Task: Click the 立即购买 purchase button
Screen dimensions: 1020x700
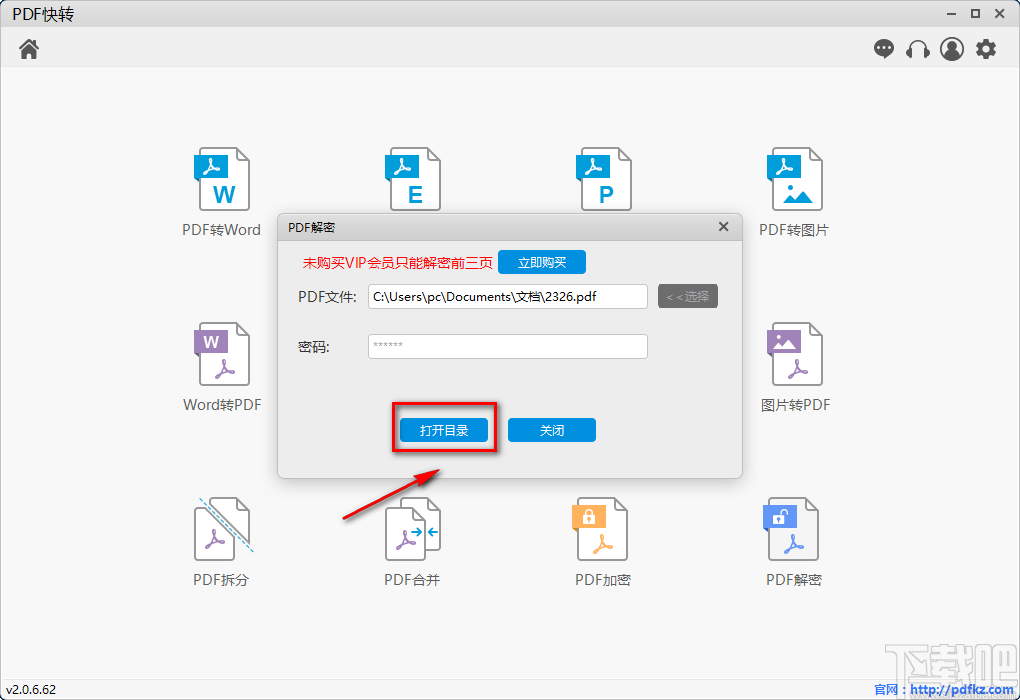Action: click(x=541, y=261)
